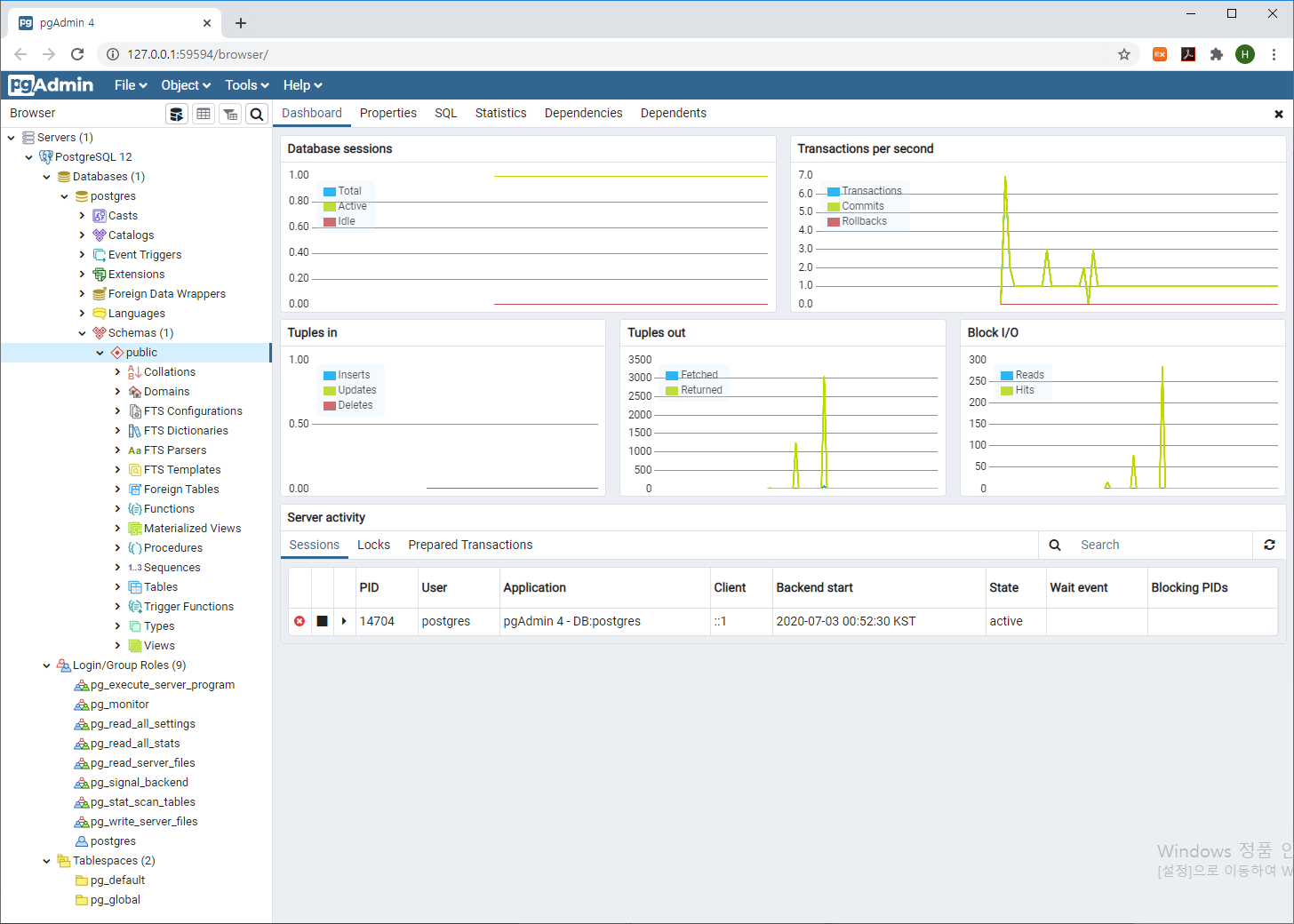1294x924 pixels.
Task: Collapse the Login/Group Roles node
Action: [x=46, y=665]
